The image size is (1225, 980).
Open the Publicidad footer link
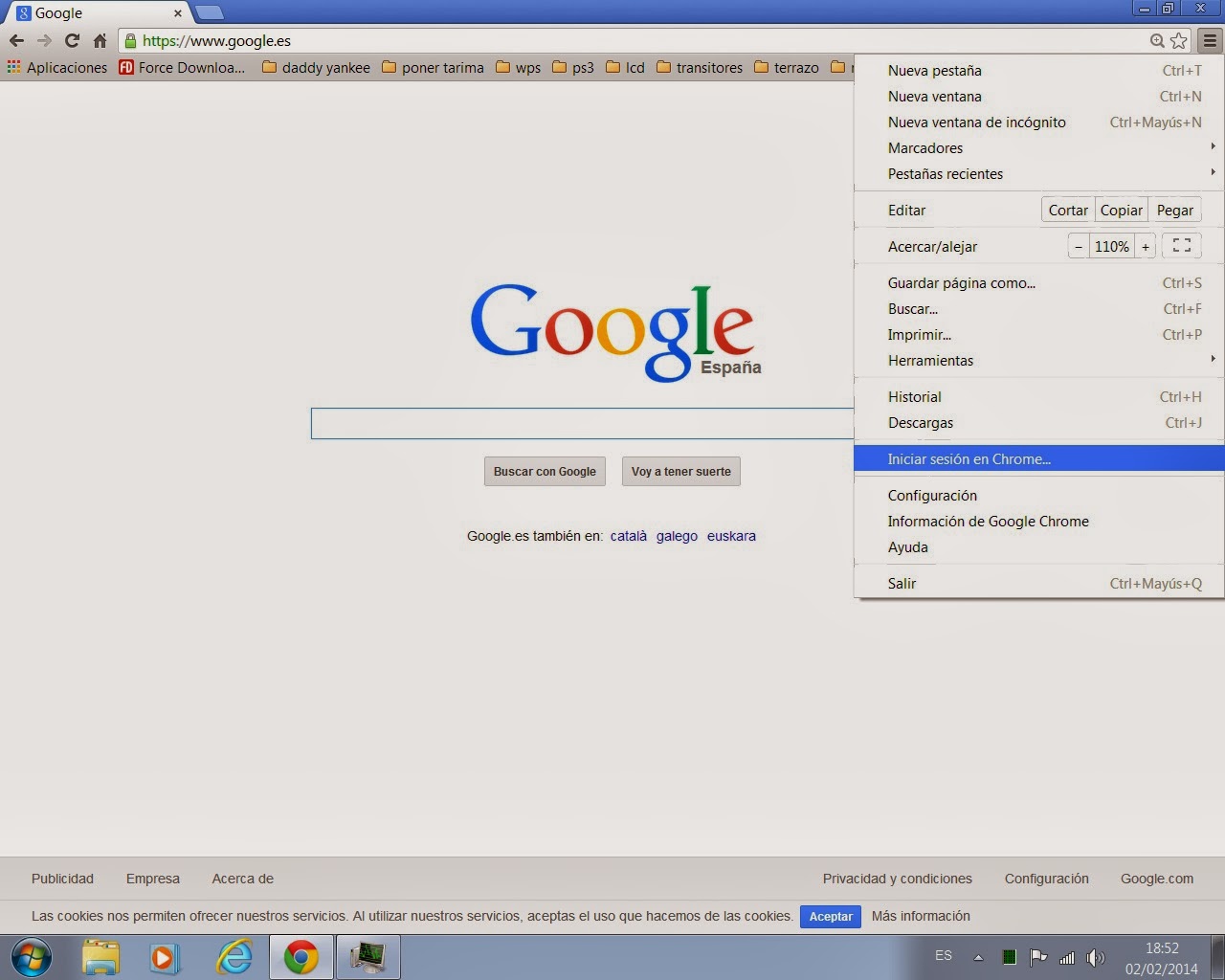point(63,879)
